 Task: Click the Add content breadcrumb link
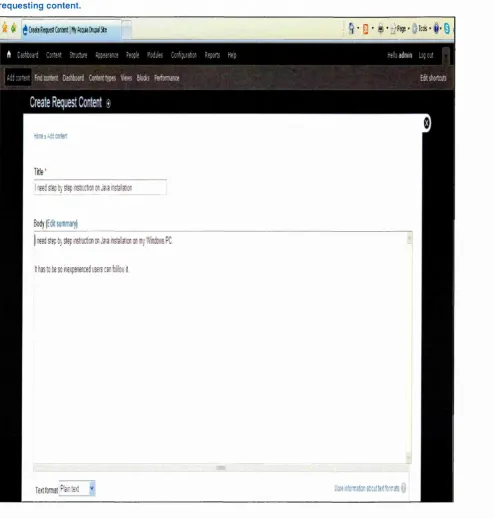(x=57, y=136)
